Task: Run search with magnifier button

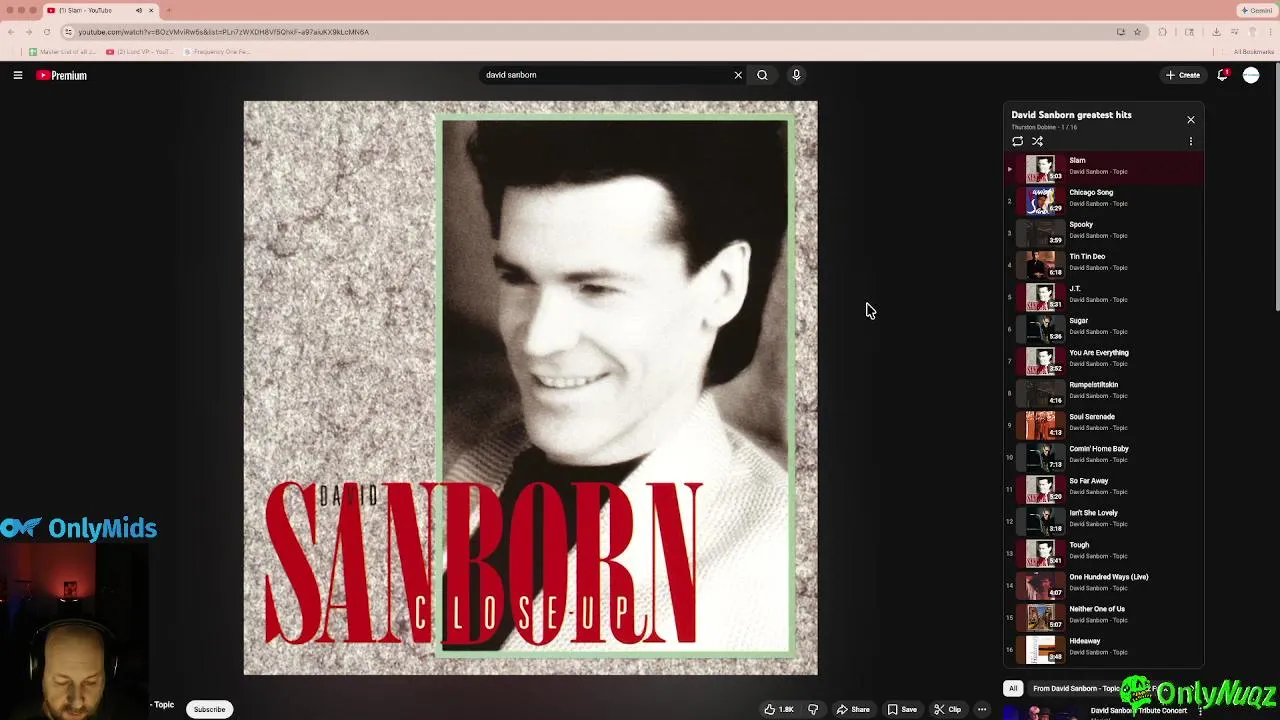Action: pyautogui.click(x=762, y=75)
